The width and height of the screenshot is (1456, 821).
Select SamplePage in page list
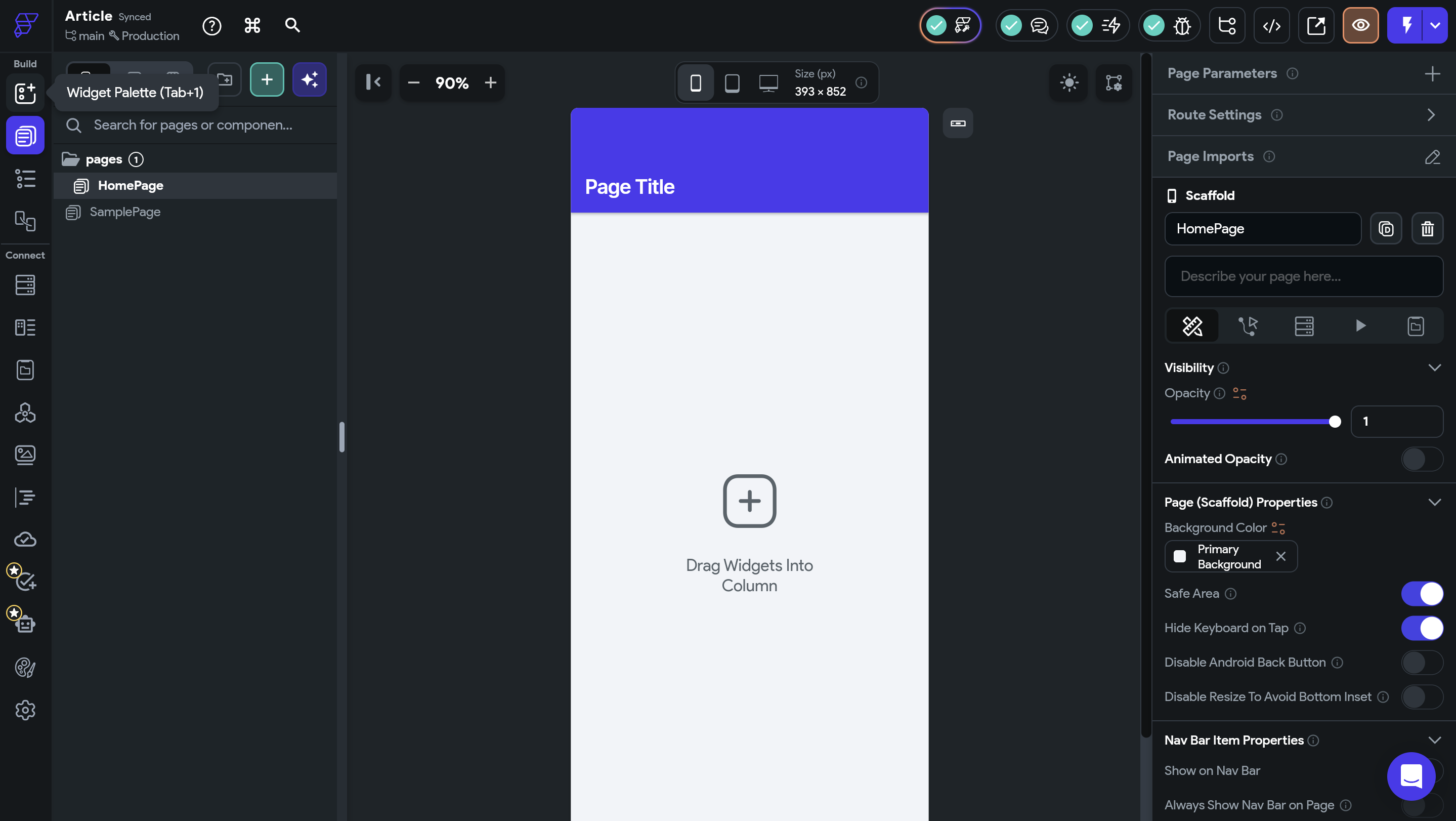coord(125,212)
